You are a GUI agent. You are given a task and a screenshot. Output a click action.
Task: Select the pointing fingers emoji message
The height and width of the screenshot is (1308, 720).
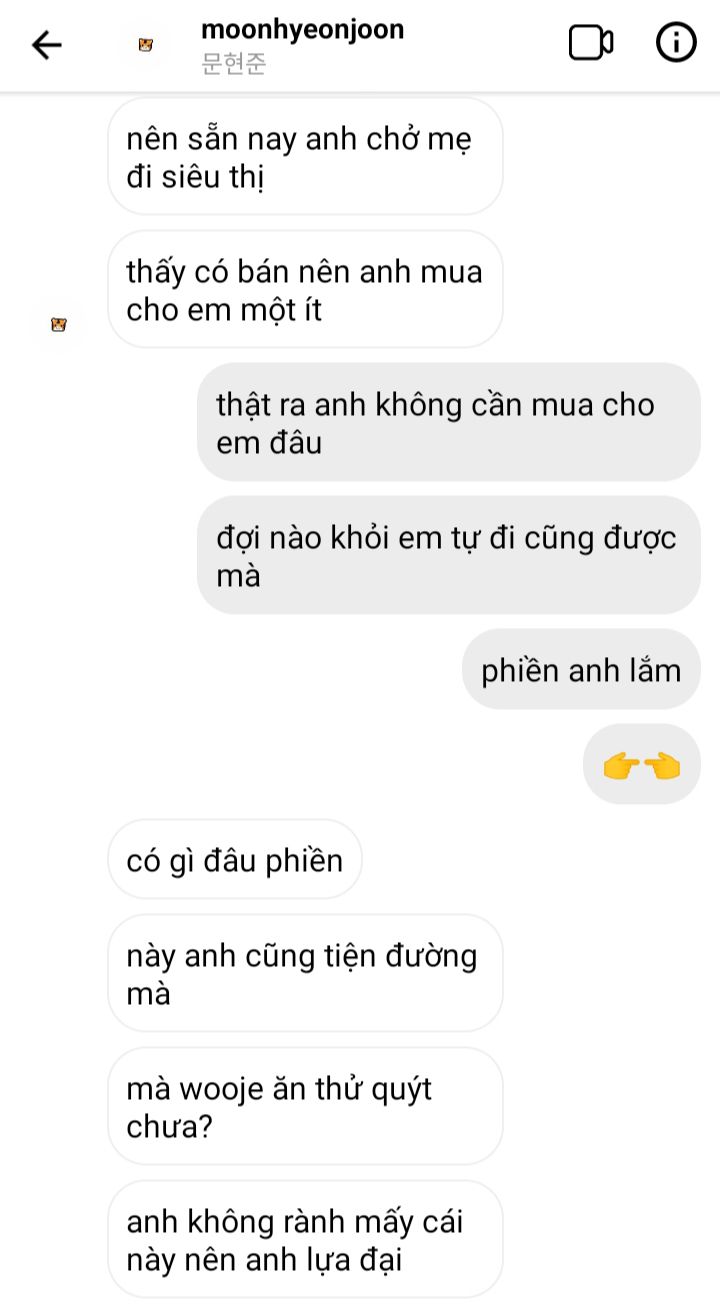point(642,765)
